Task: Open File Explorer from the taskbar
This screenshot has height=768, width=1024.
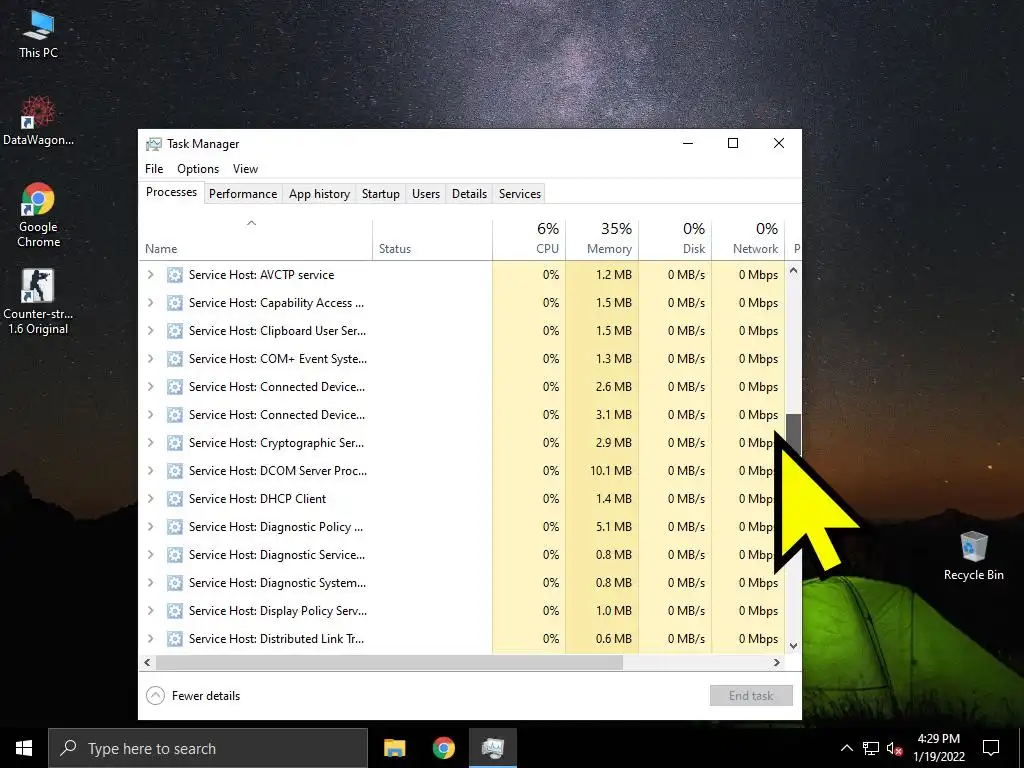Action: point(394,748)
